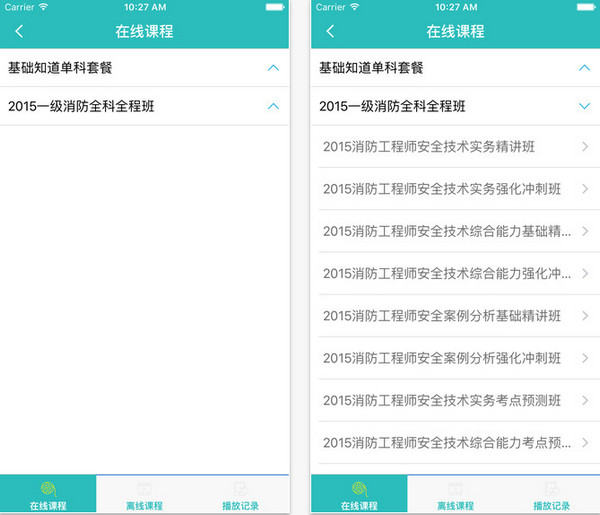Image resolution: width=600 pixels, height=515 pixels.
Task: Click arrow beside 实务考点预测班 row
Action: 585,401
